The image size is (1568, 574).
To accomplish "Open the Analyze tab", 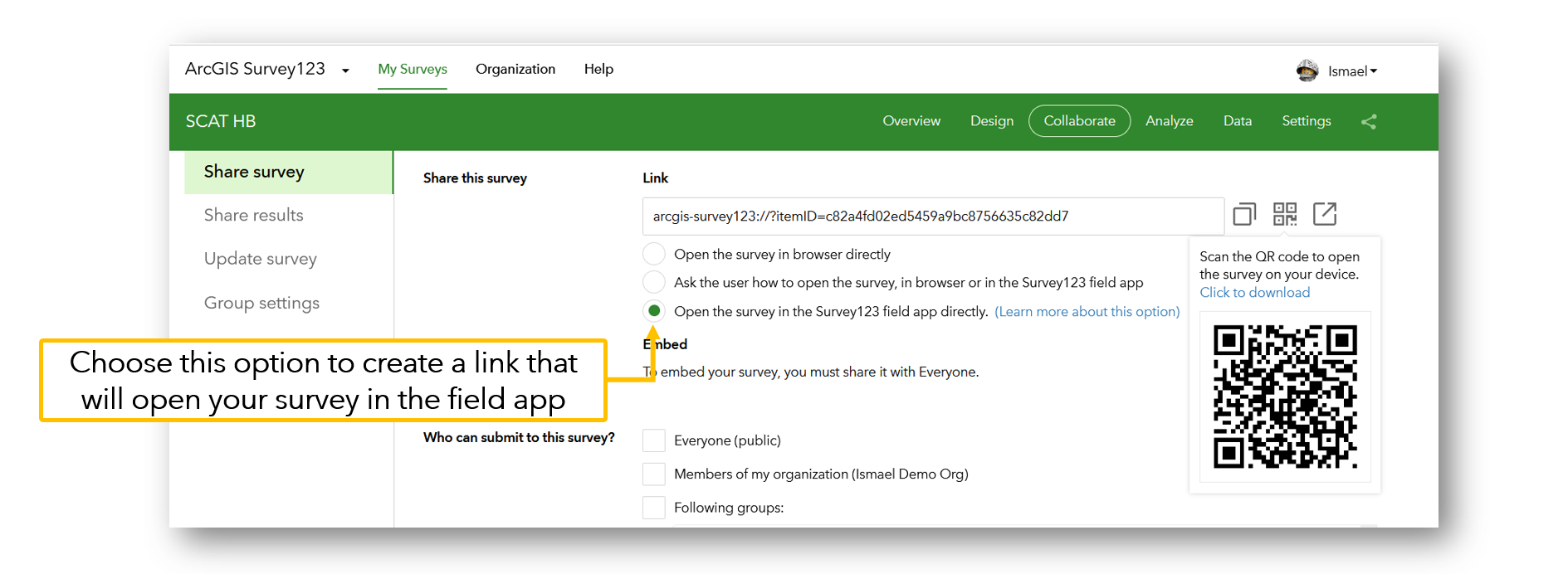I will point(1169,121).
